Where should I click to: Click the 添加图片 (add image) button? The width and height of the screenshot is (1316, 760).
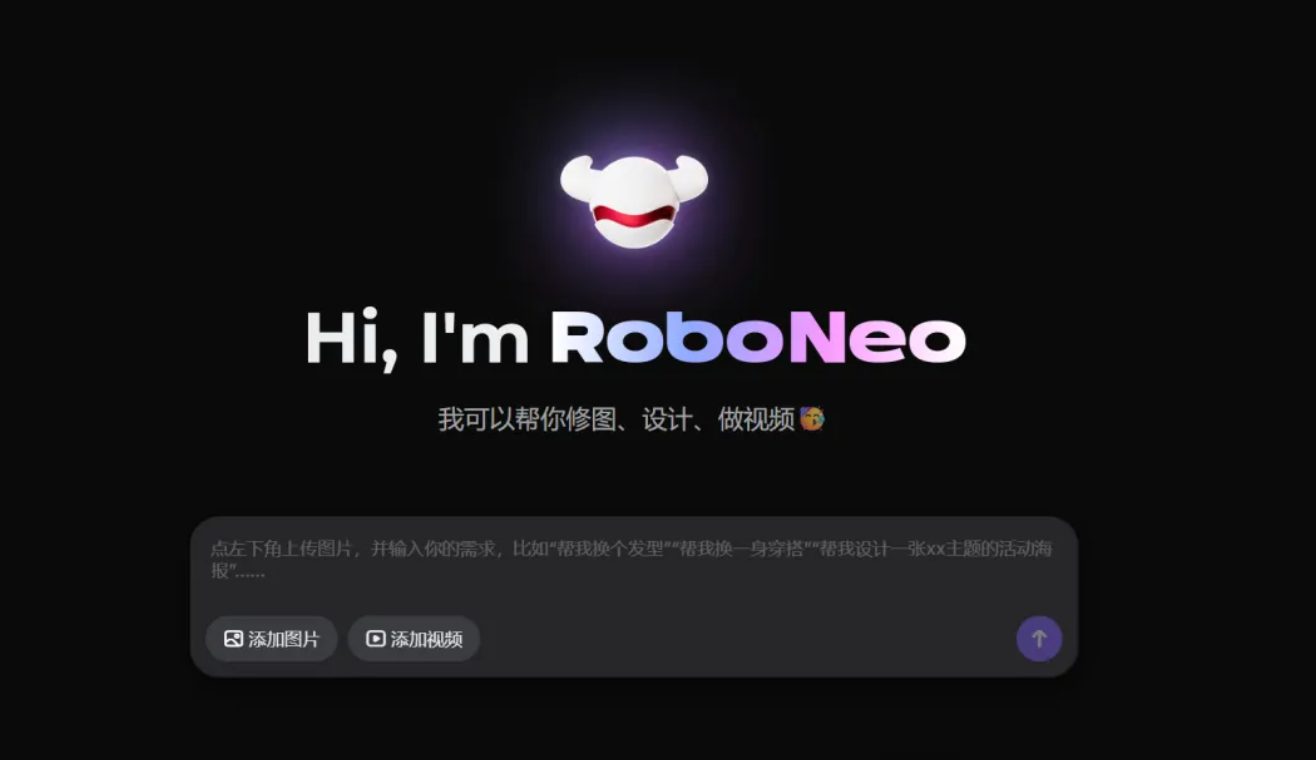click(x=271, y=639)
